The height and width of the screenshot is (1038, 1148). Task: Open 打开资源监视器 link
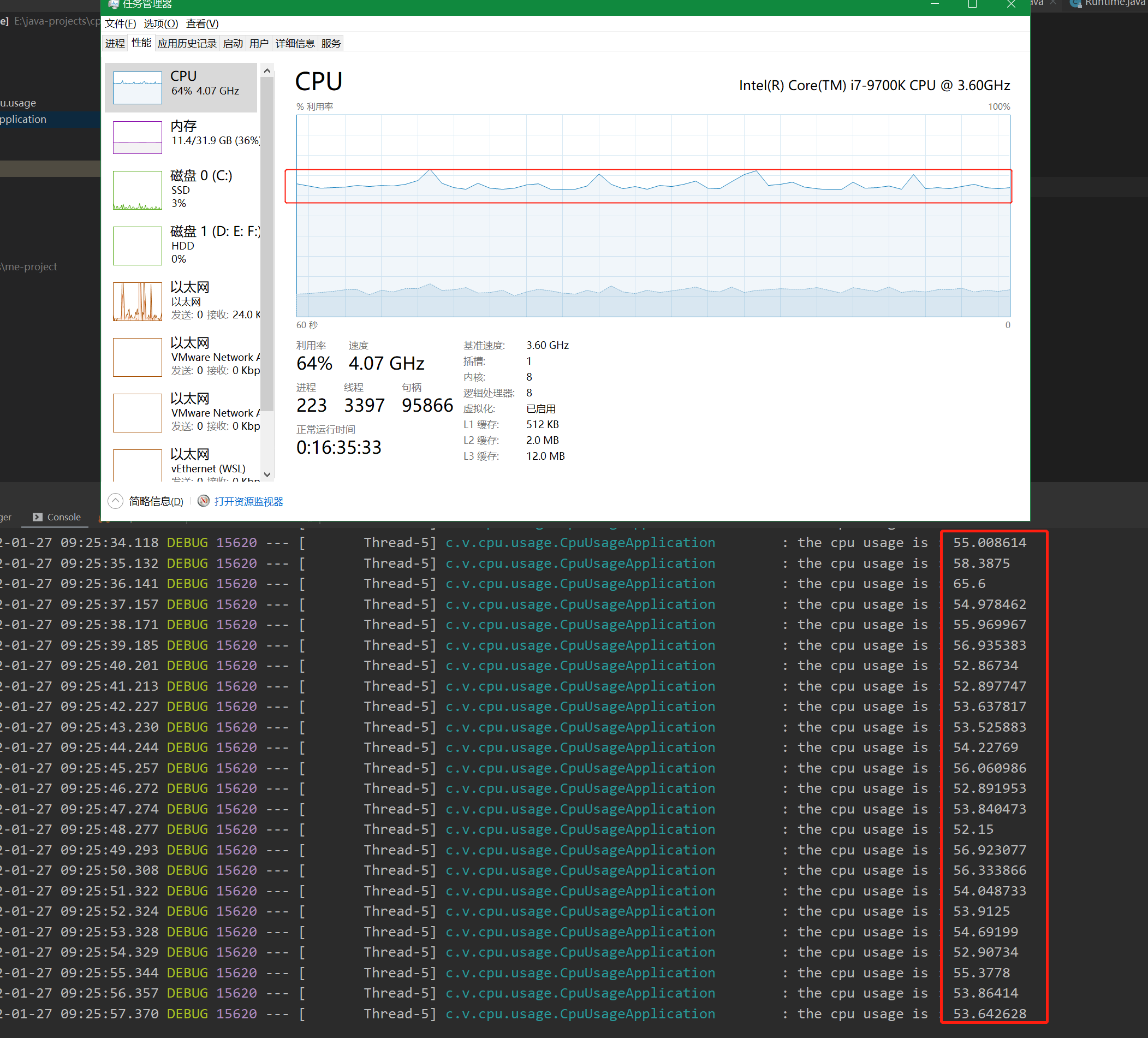[x=248, y=501]
